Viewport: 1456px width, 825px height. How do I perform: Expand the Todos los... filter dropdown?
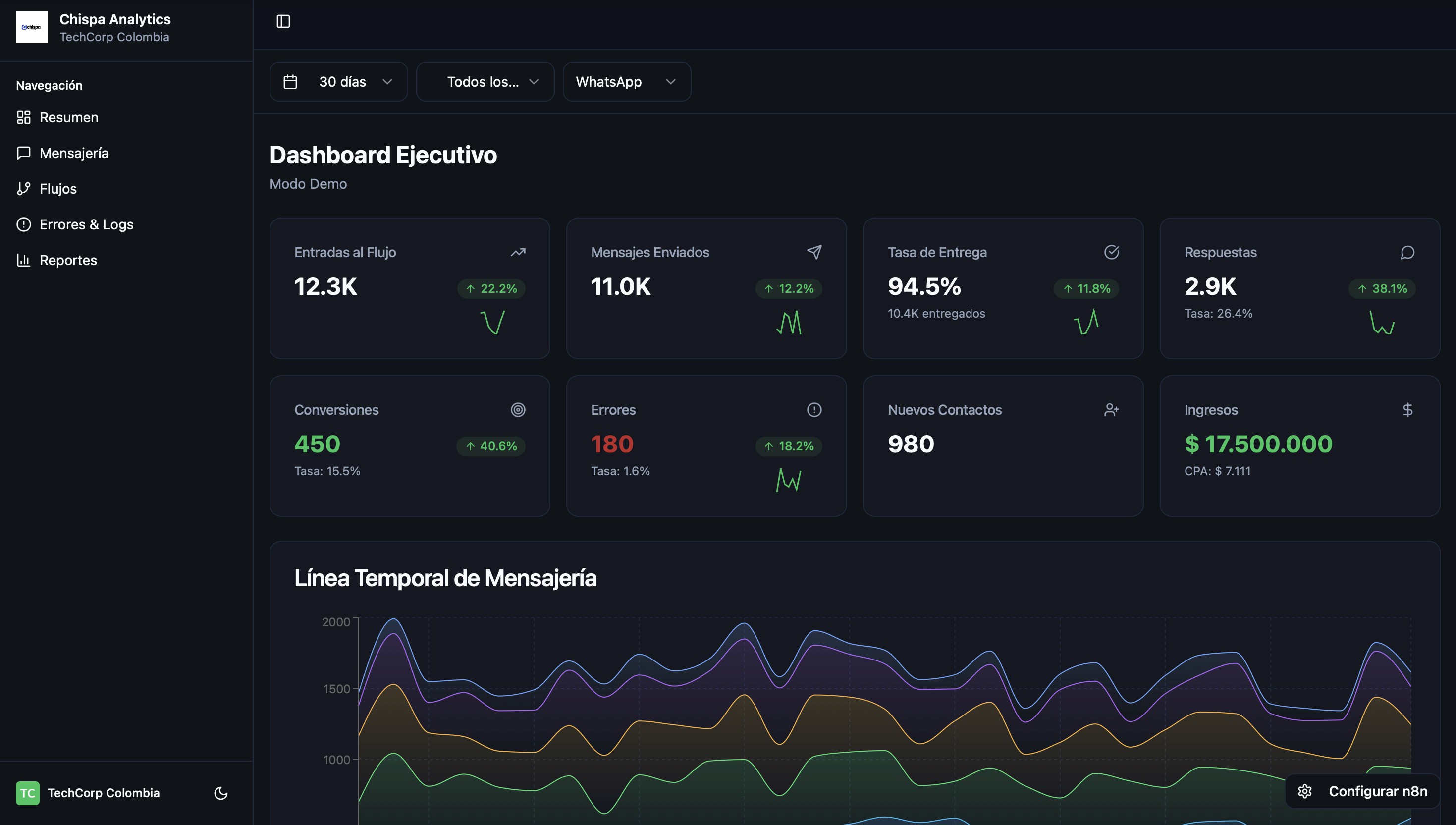click(x=485, y=82)
